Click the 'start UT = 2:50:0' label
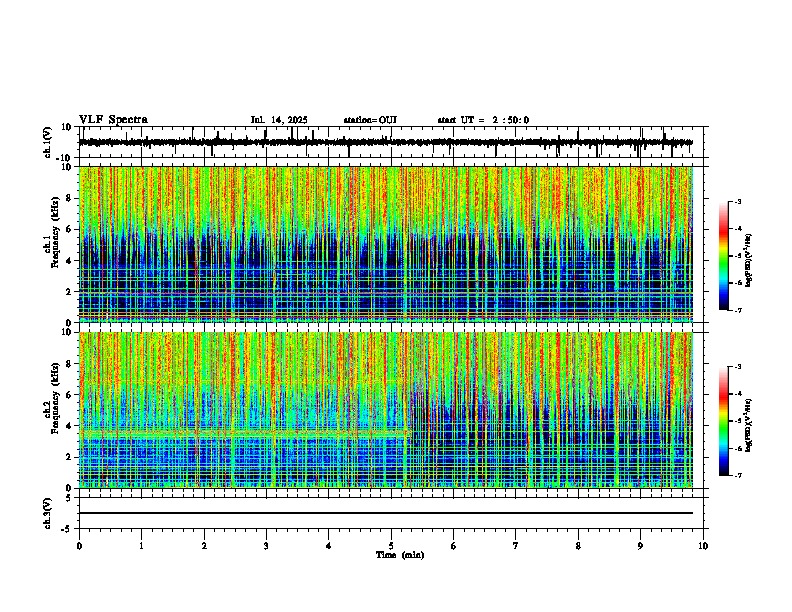 (x=483, y=120)
